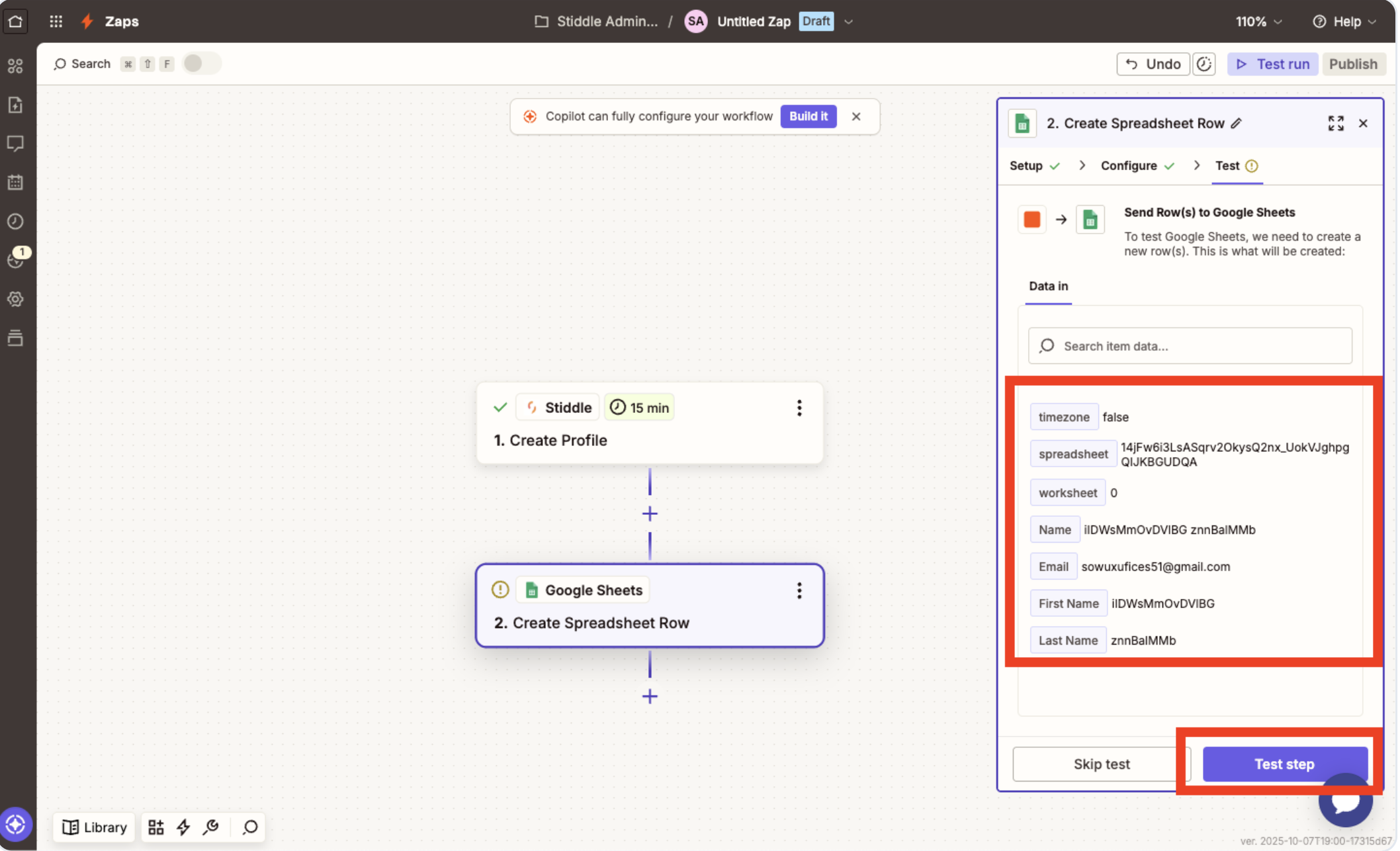Click the Search item data field
The height and width of the screenshot is (851, 1400).
pos(1190,346)
